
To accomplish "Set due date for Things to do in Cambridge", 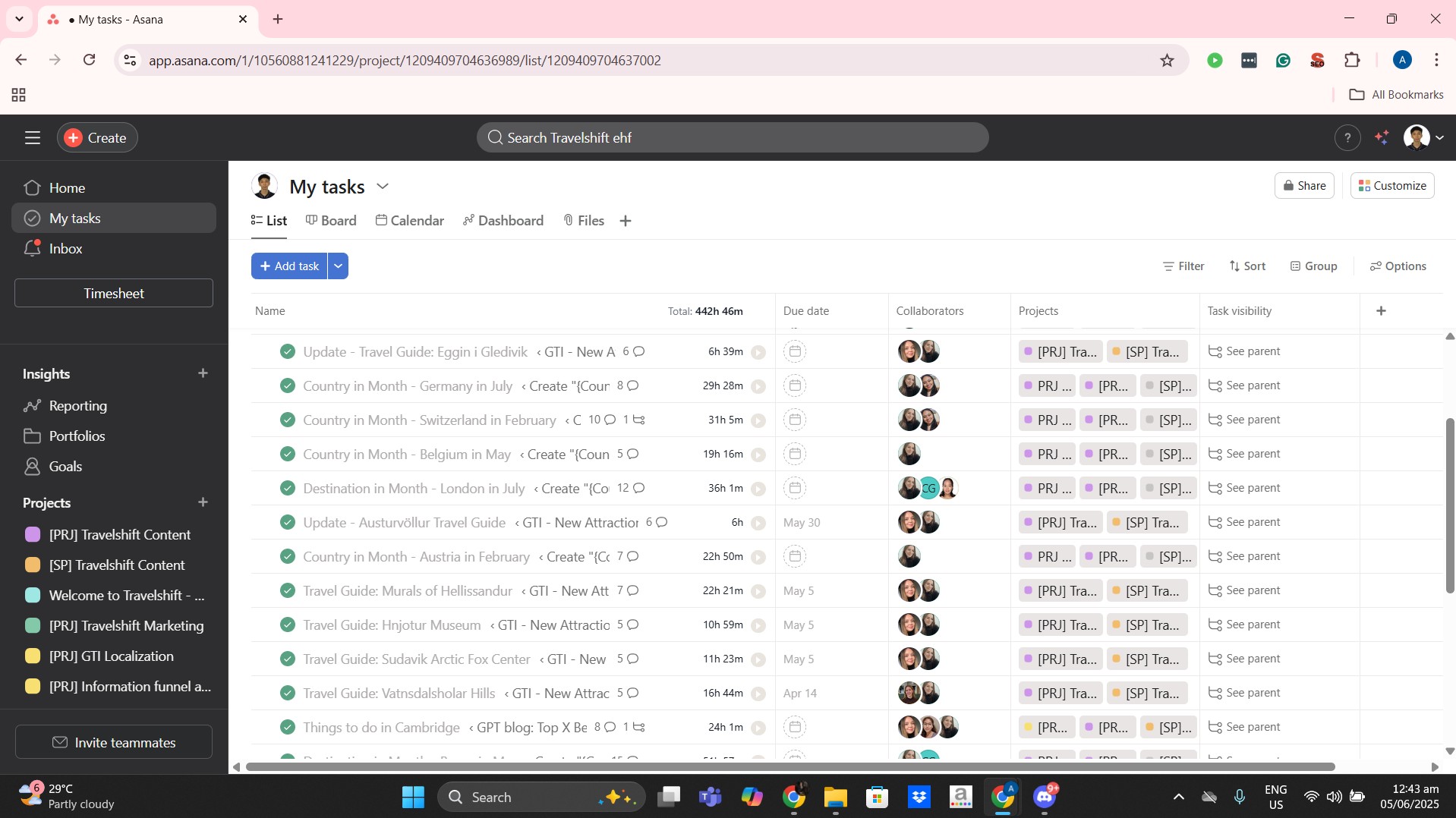I will tap(795, 727).
